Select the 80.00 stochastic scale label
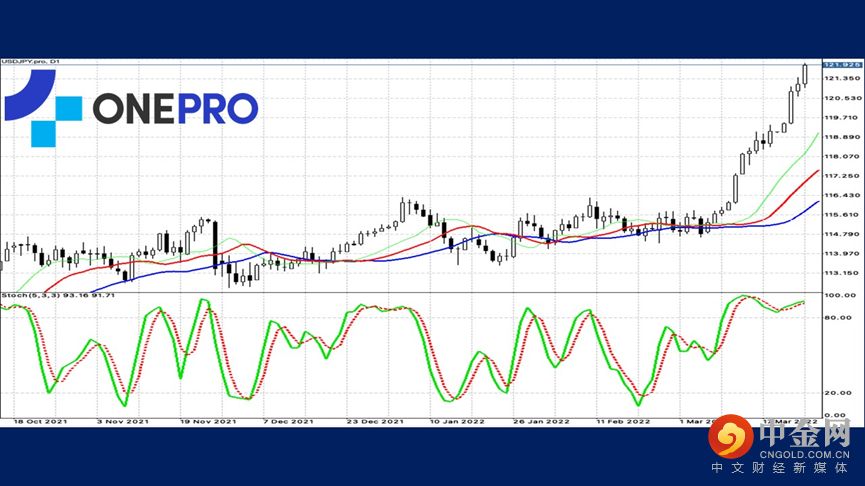The width and height of the screenshot is (865, 486). coord(838,317)
